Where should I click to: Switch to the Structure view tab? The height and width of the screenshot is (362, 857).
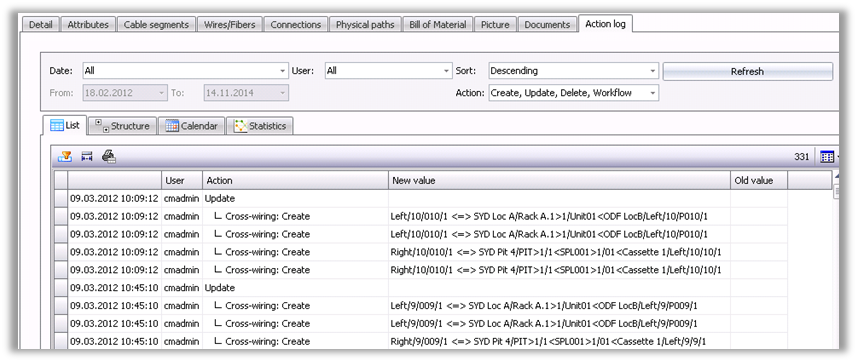[122, 126]
